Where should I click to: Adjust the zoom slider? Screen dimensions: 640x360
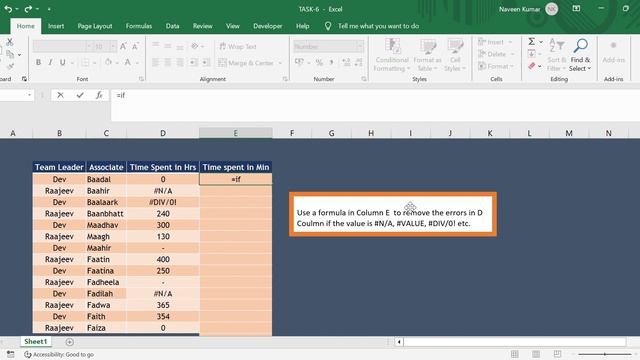pyautogui.click(x=604, y=354)
